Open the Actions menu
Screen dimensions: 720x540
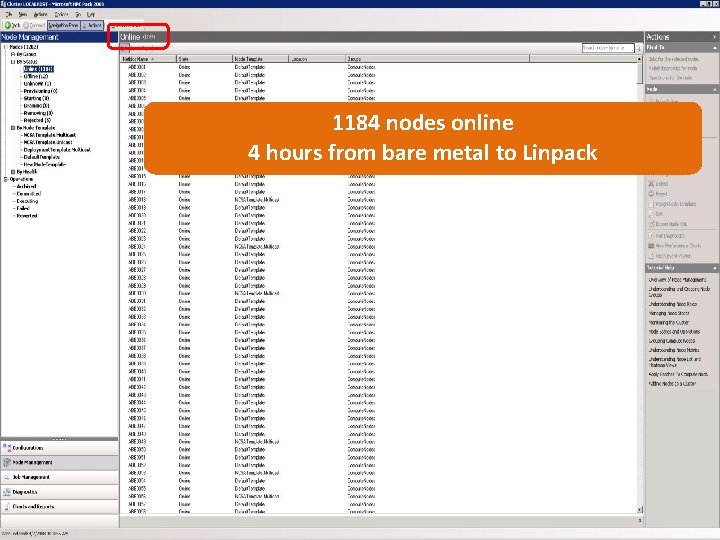[40, 14]
